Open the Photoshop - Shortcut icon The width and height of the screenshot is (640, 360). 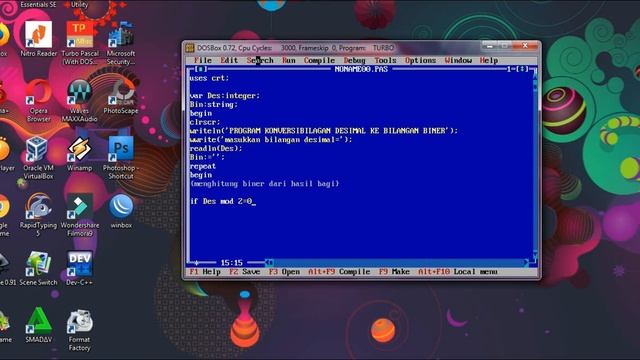pos(121,158)
